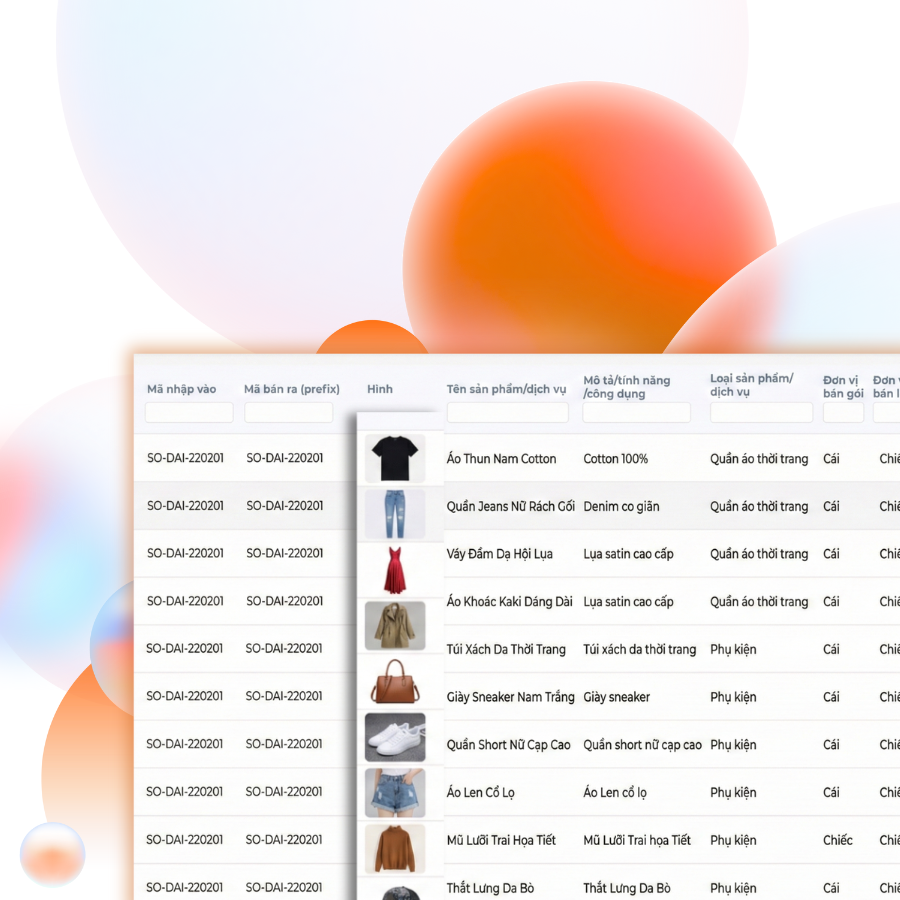Click the Giày Sneaker Nam Trắng product name

[x=510, y=697]
